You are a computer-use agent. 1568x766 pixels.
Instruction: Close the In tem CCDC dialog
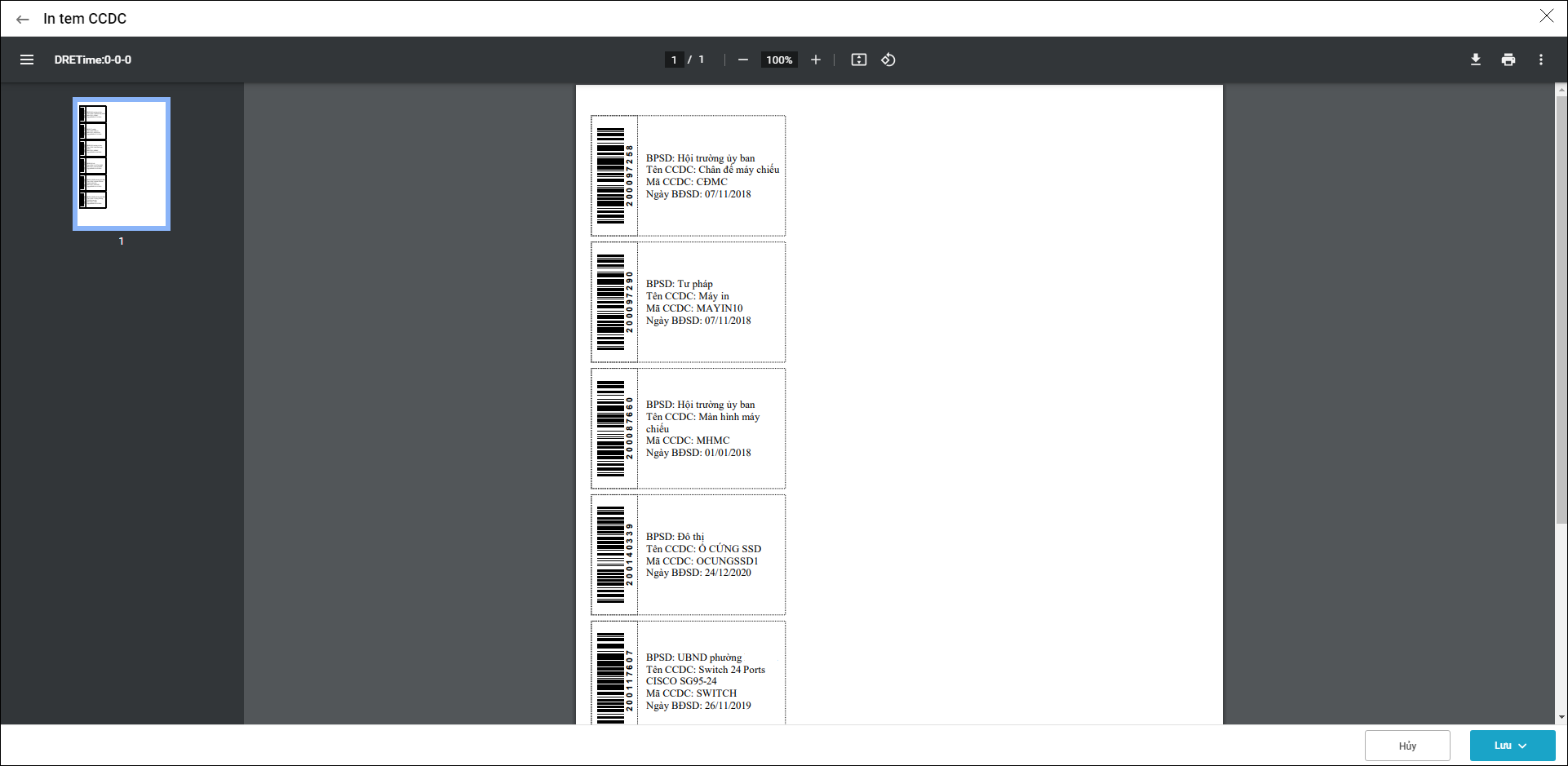point(1547,15)
